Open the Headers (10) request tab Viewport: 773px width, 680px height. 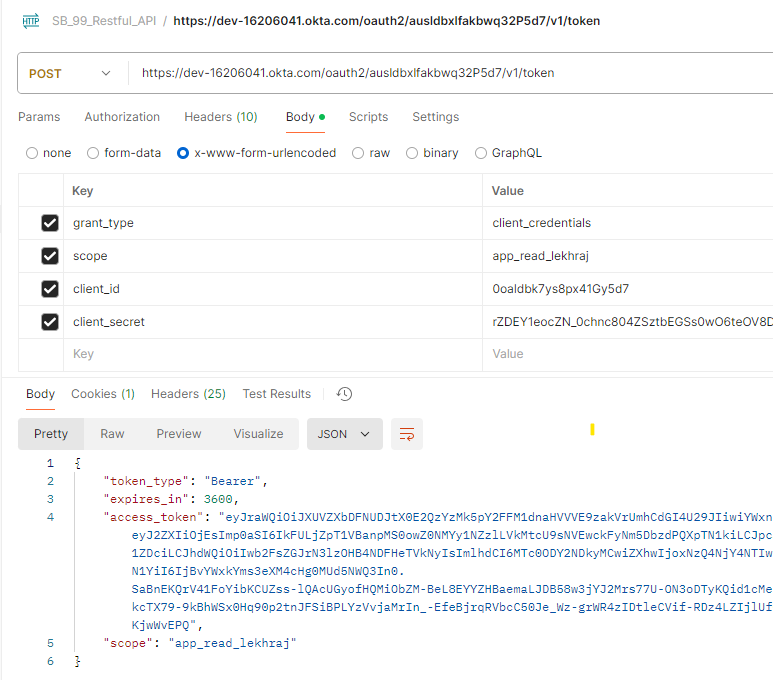coord(221,117)
